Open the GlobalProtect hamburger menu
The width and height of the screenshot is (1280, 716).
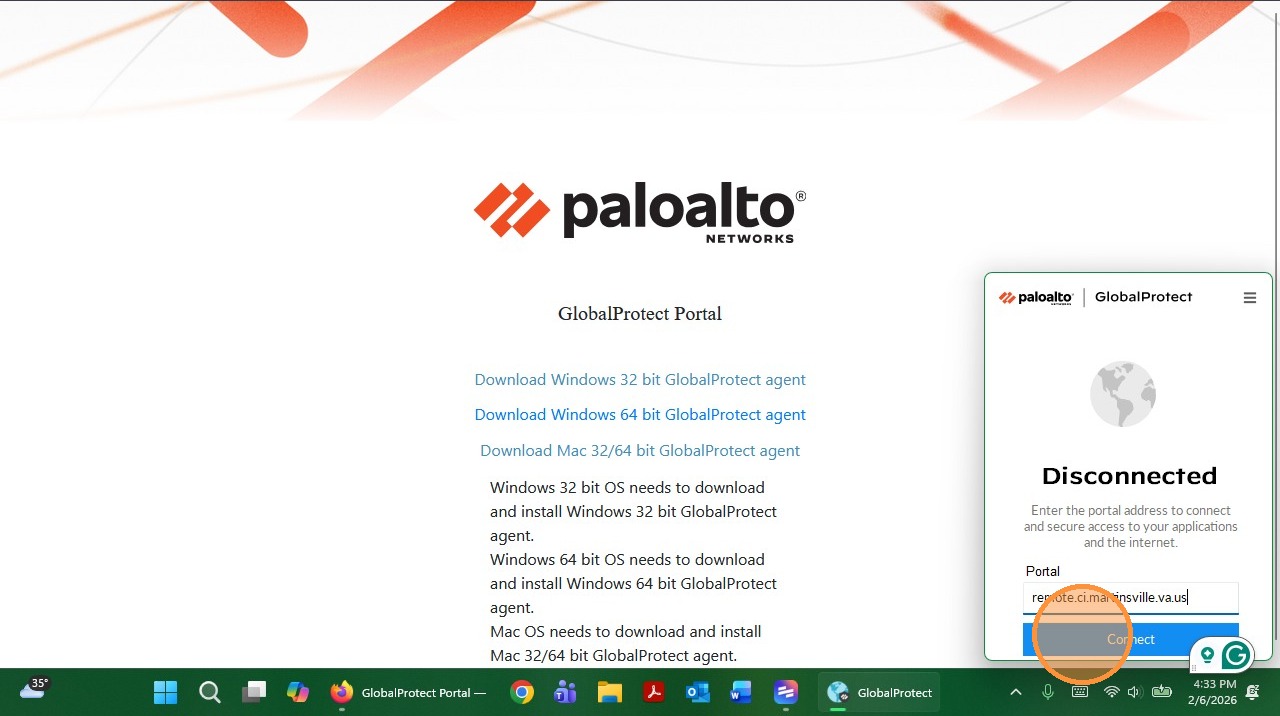tap(1249, 298)
